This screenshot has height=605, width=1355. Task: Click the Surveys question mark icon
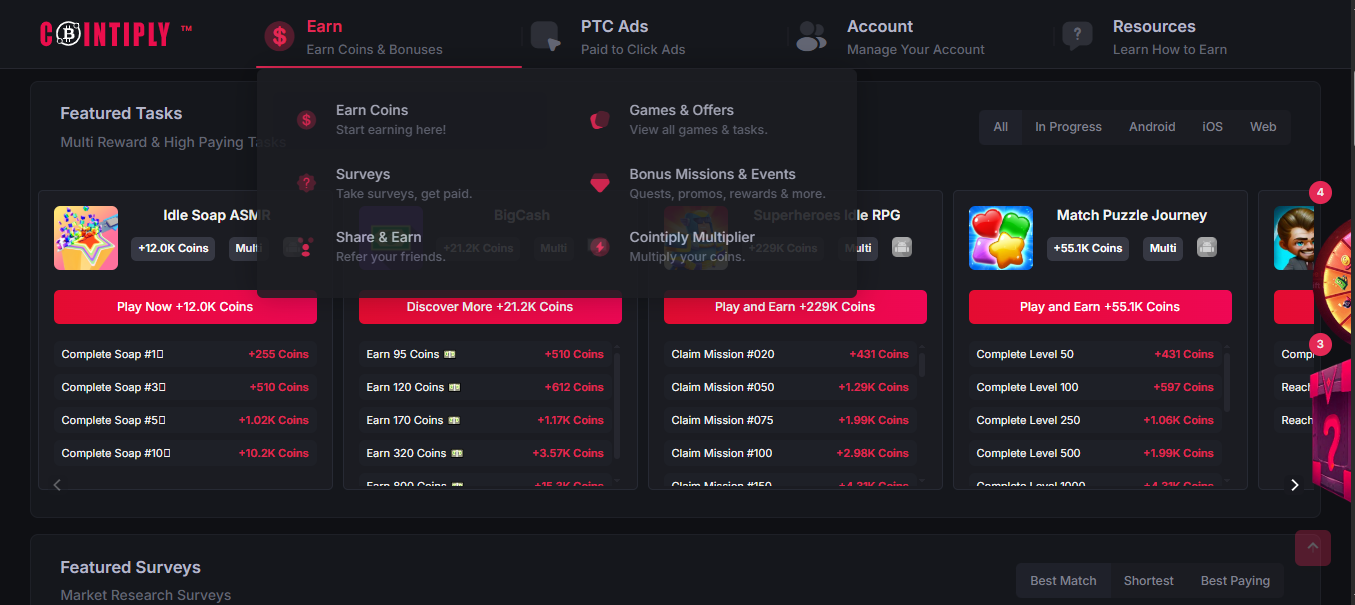307,183
